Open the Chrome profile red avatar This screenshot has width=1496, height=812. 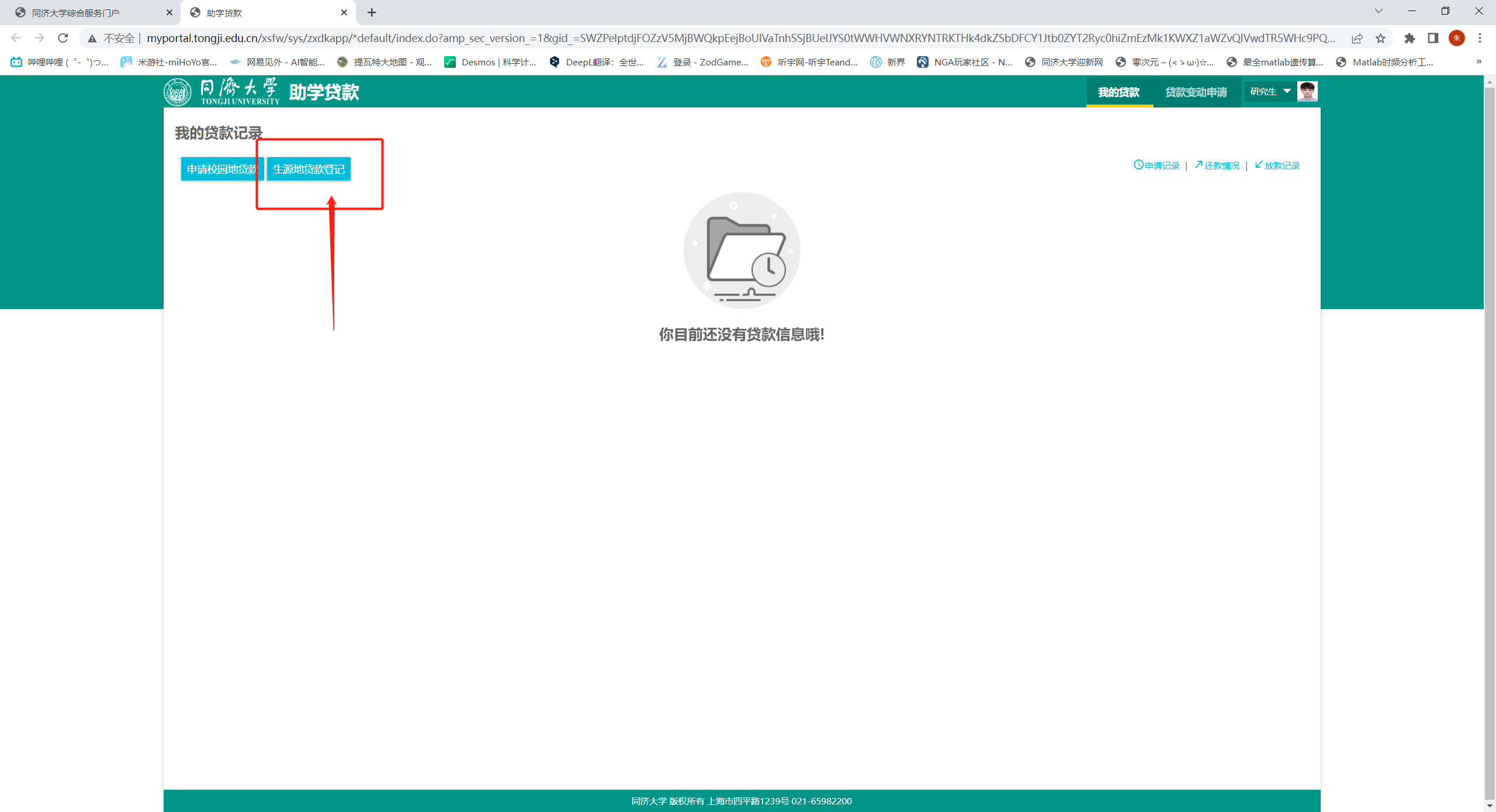pos(1456,38)
